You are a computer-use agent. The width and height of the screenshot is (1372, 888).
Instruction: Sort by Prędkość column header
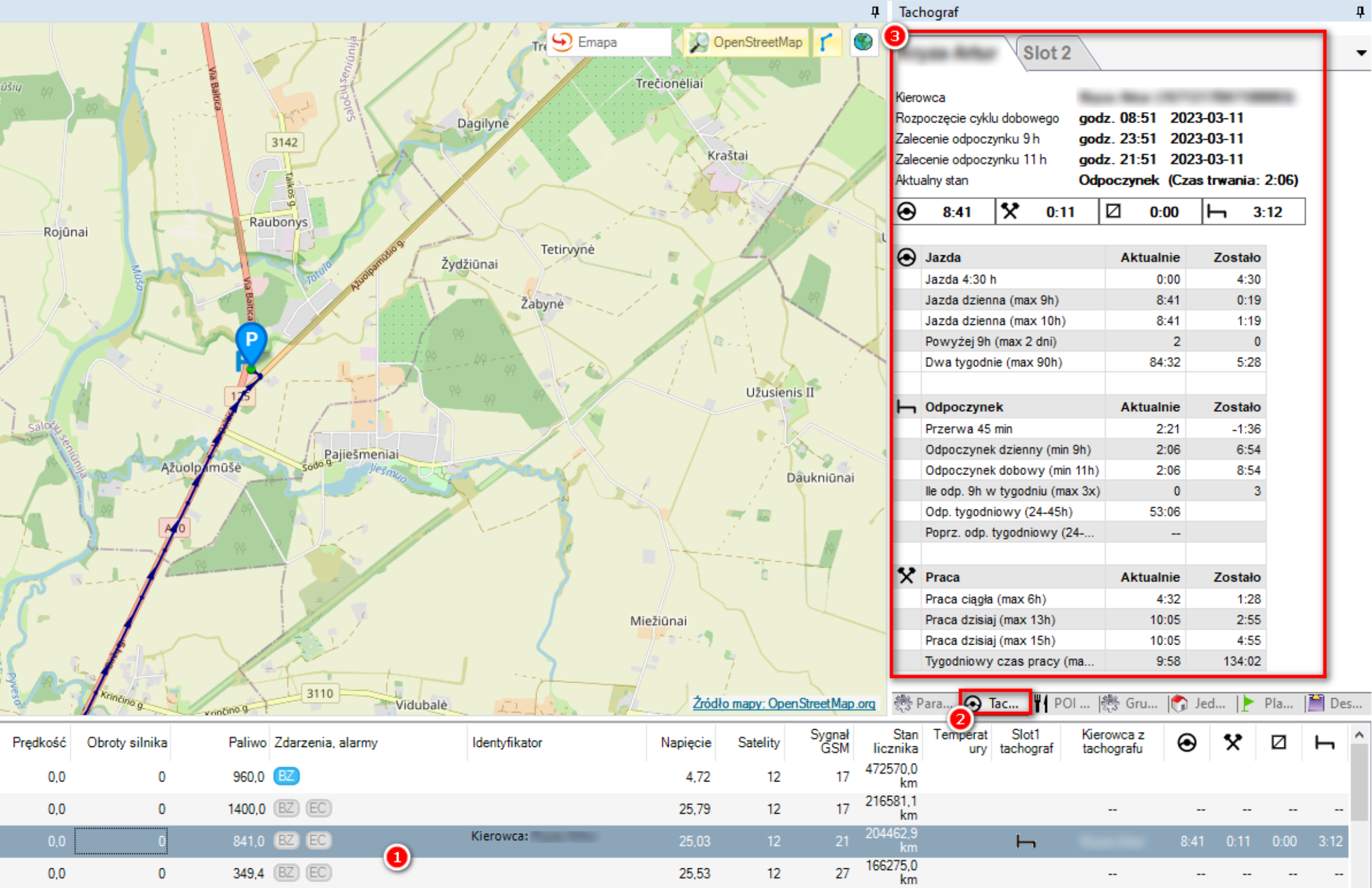[39, 742]
